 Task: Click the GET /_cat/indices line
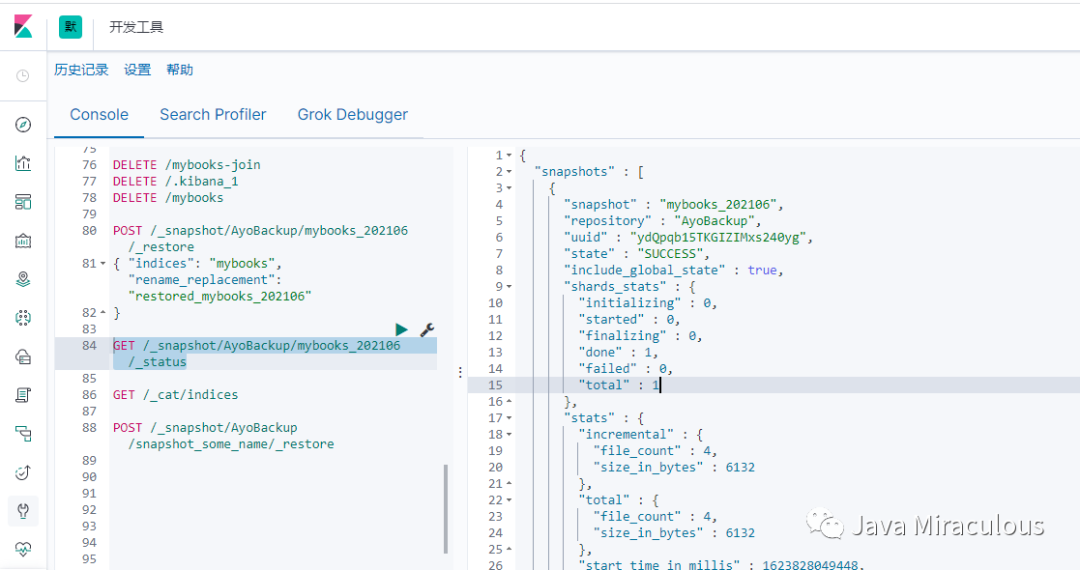[x=176, y=395]
